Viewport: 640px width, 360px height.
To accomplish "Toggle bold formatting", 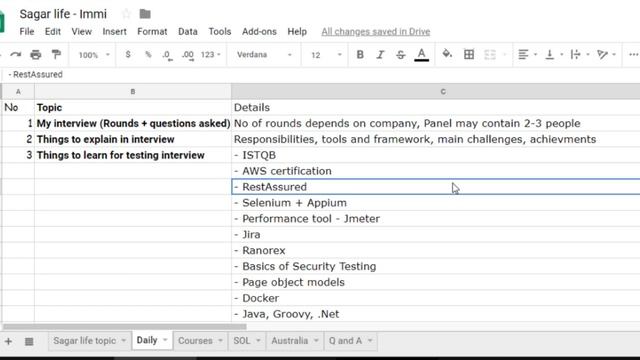I will [x=360, y=54].
